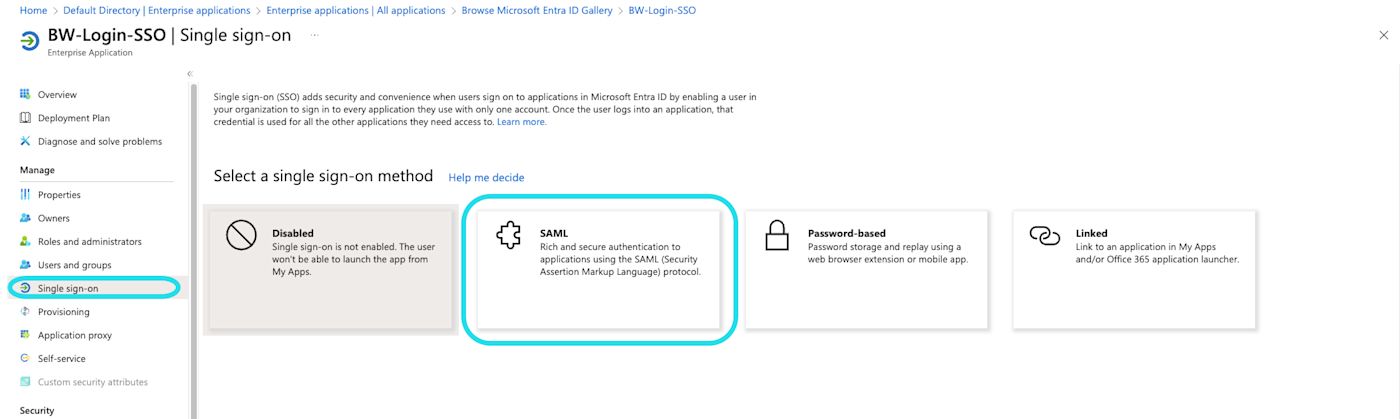
Task: Click the Application proxy icon
Action: point(25,335)
